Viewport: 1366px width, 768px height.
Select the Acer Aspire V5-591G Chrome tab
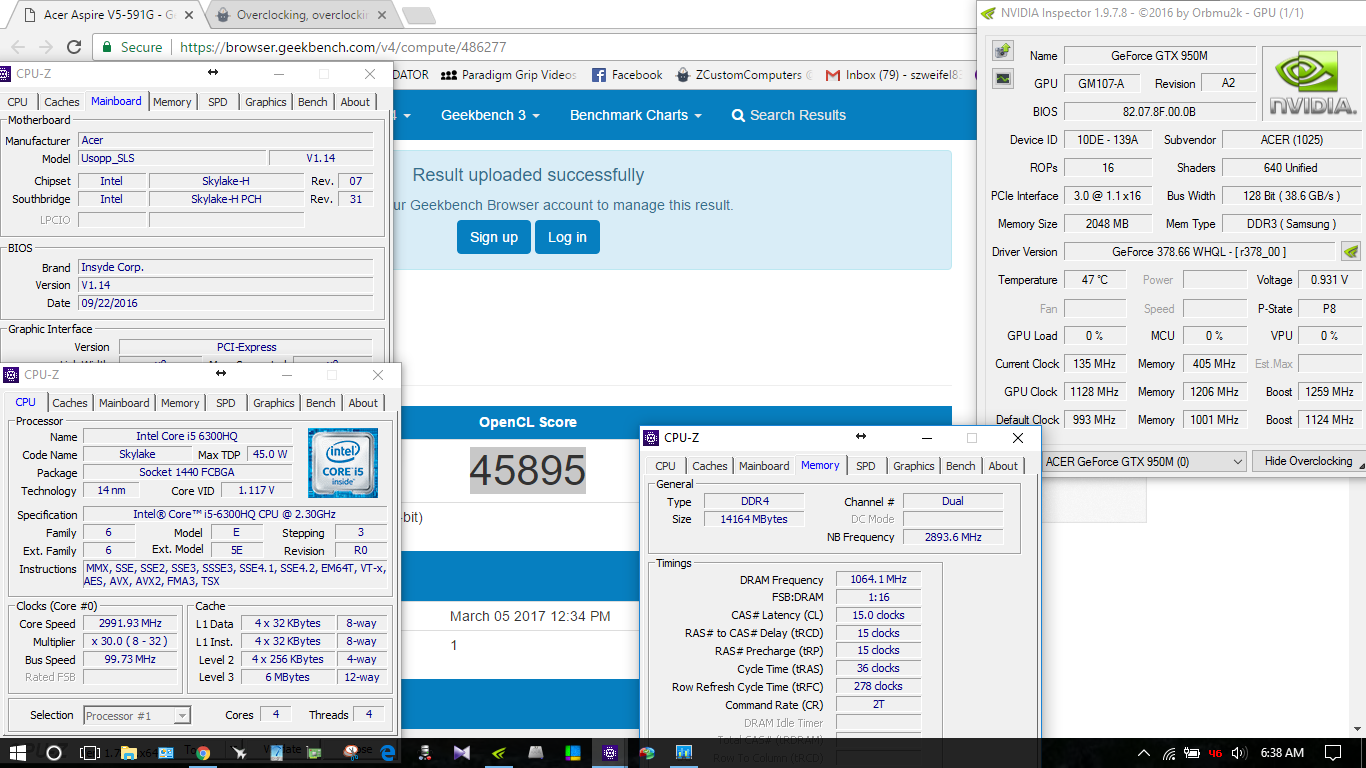[x=110, y=15]
